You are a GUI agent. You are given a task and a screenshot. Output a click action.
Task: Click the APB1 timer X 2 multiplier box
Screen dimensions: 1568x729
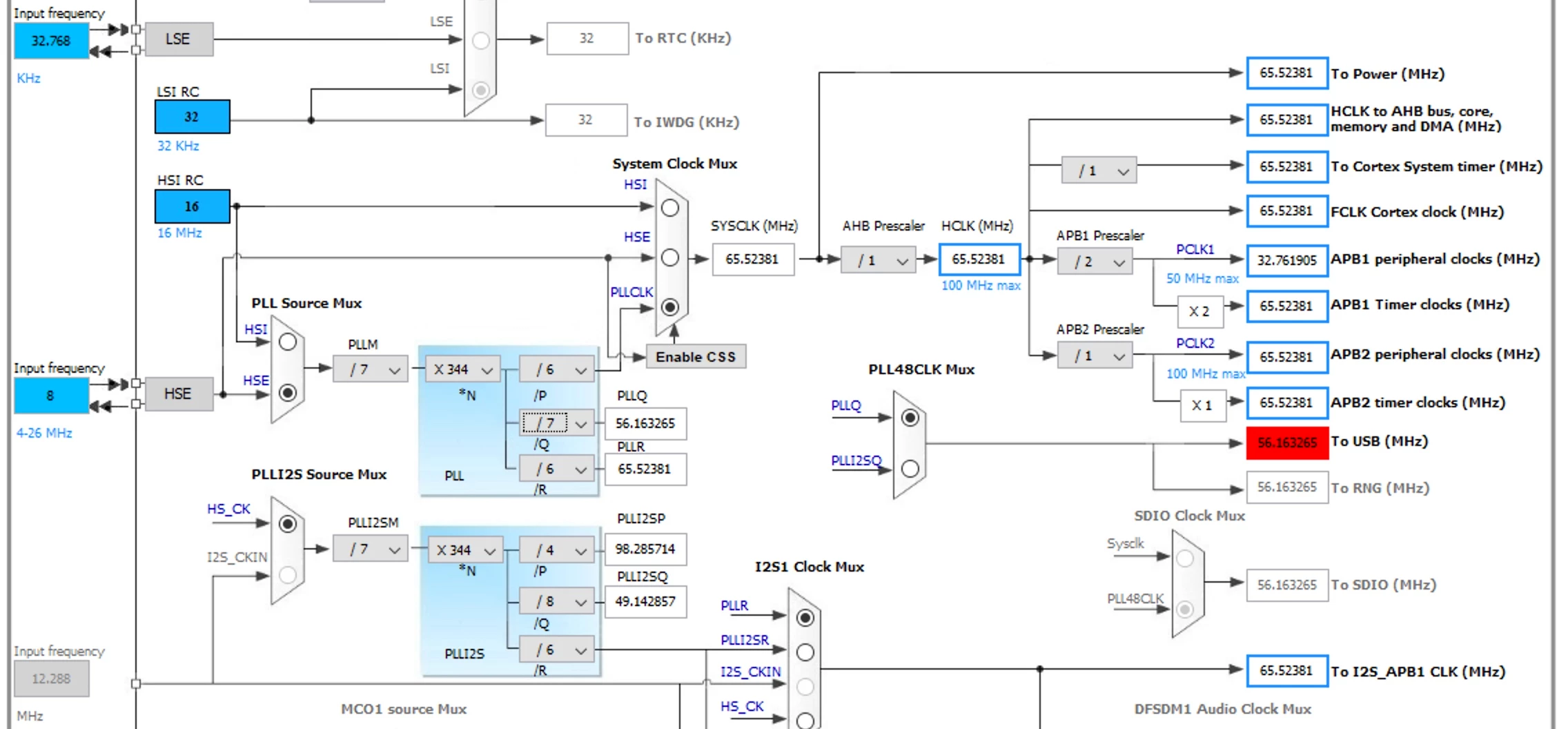click(x=1200, y=311)
